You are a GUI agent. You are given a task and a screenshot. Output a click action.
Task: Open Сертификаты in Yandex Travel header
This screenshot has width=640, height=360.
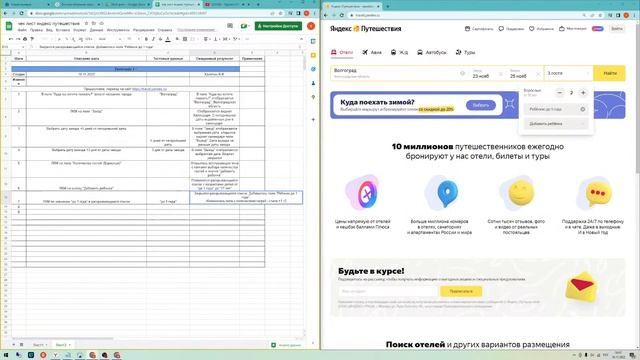pyautogui.click(x=479, y=29)
